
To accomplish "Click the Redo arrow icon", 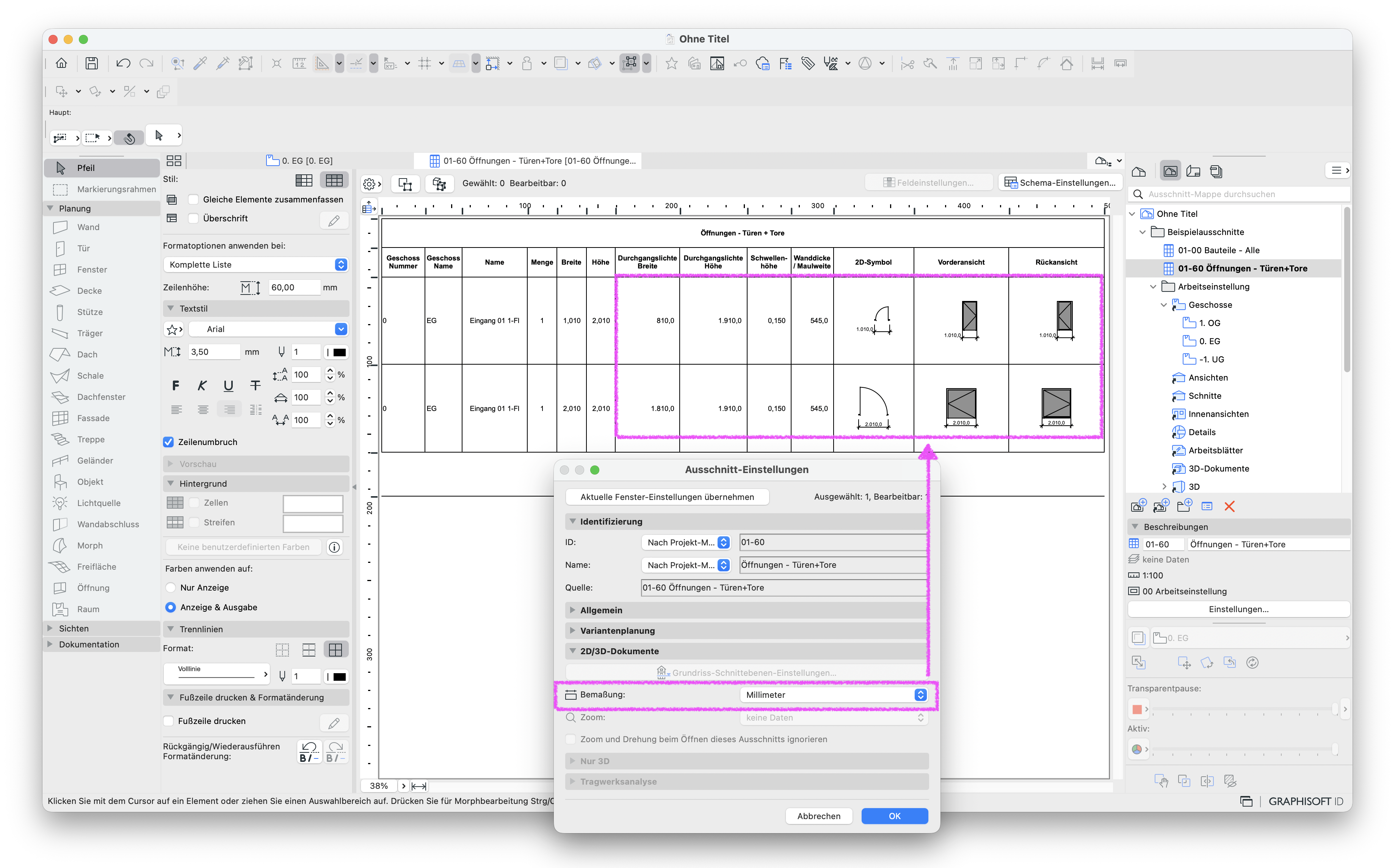I will [x=146, y=63].
